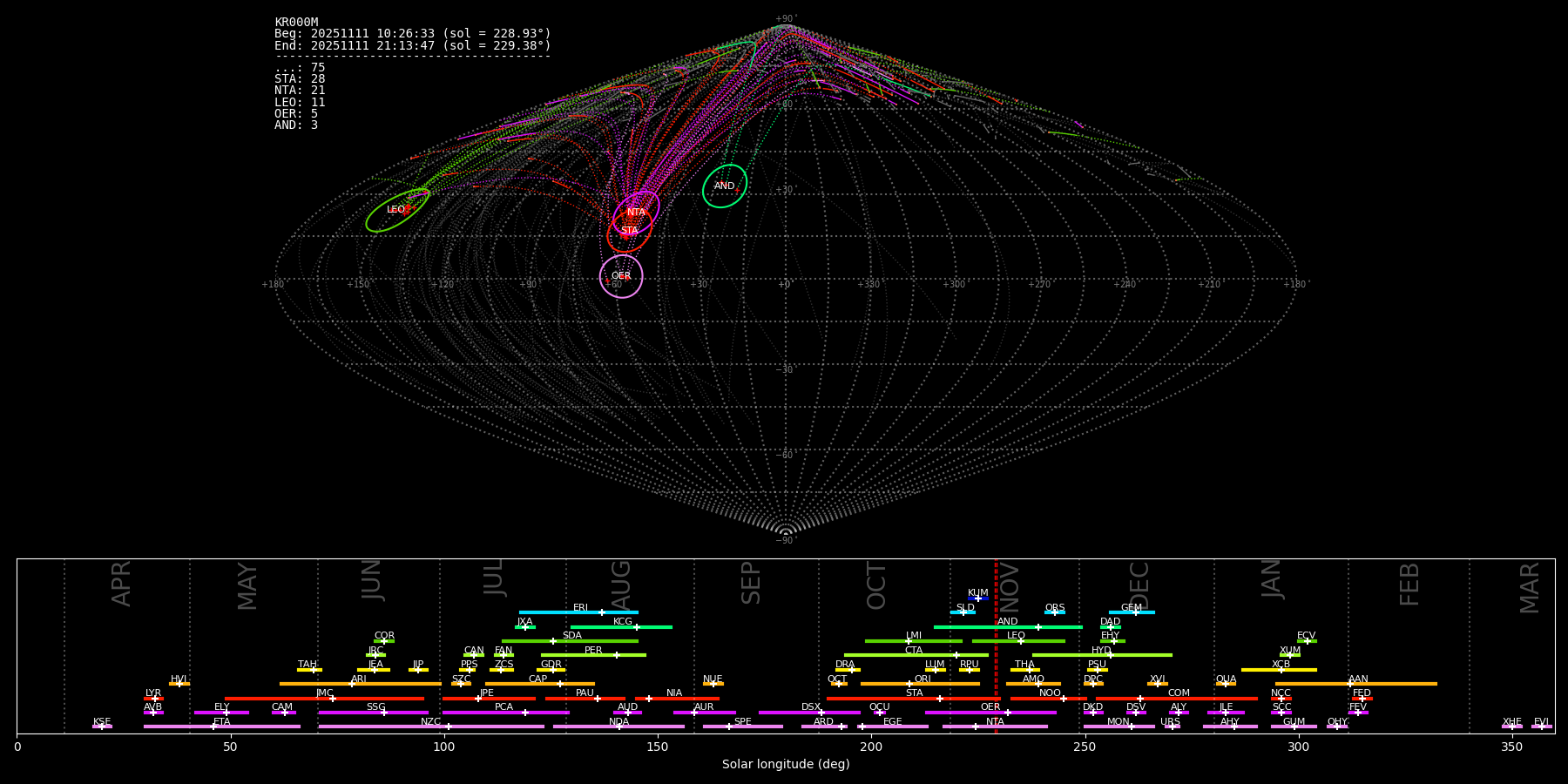Click the 'Solar longitude (deg)' axis label

786,765
